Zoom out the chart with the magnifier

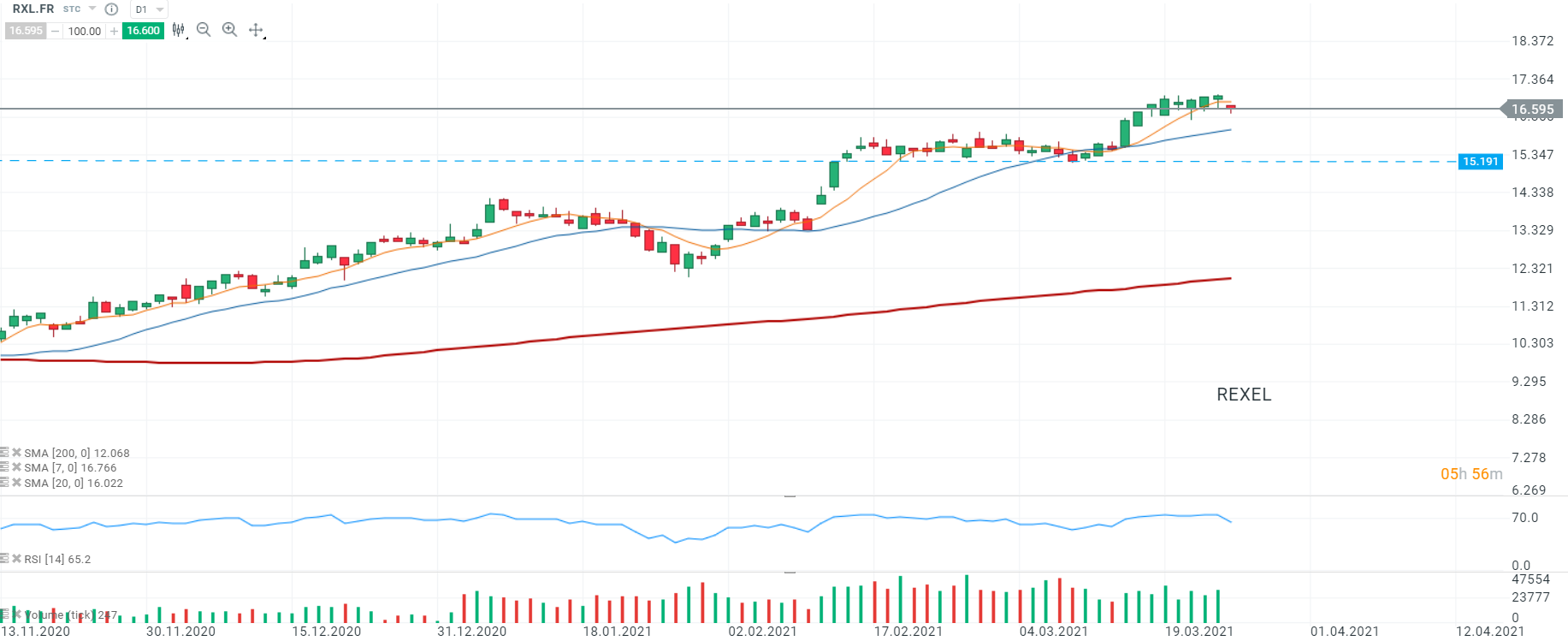click(204, 30)
